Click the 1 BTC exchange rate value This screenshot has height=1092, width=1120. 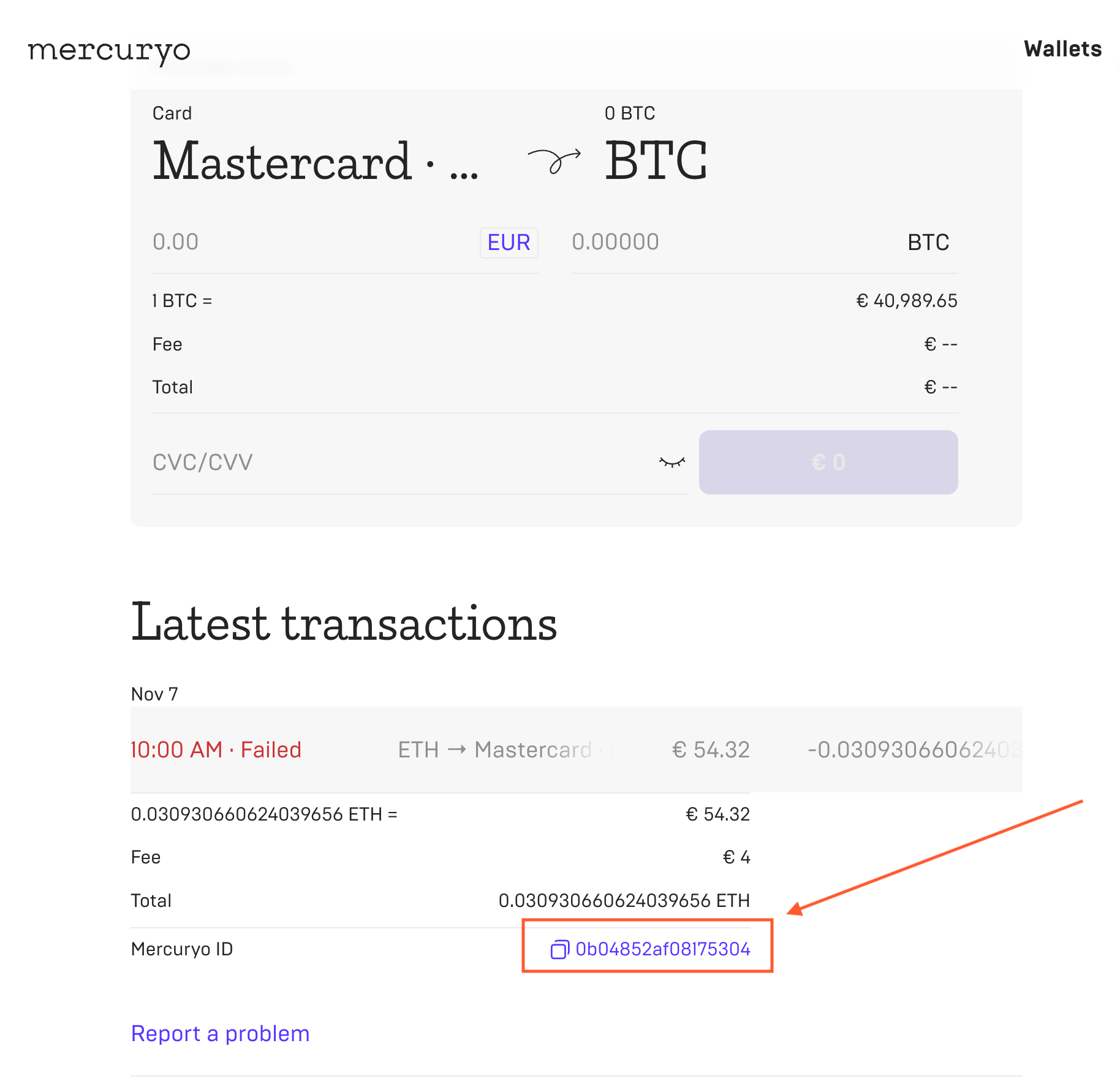(906, 301)
